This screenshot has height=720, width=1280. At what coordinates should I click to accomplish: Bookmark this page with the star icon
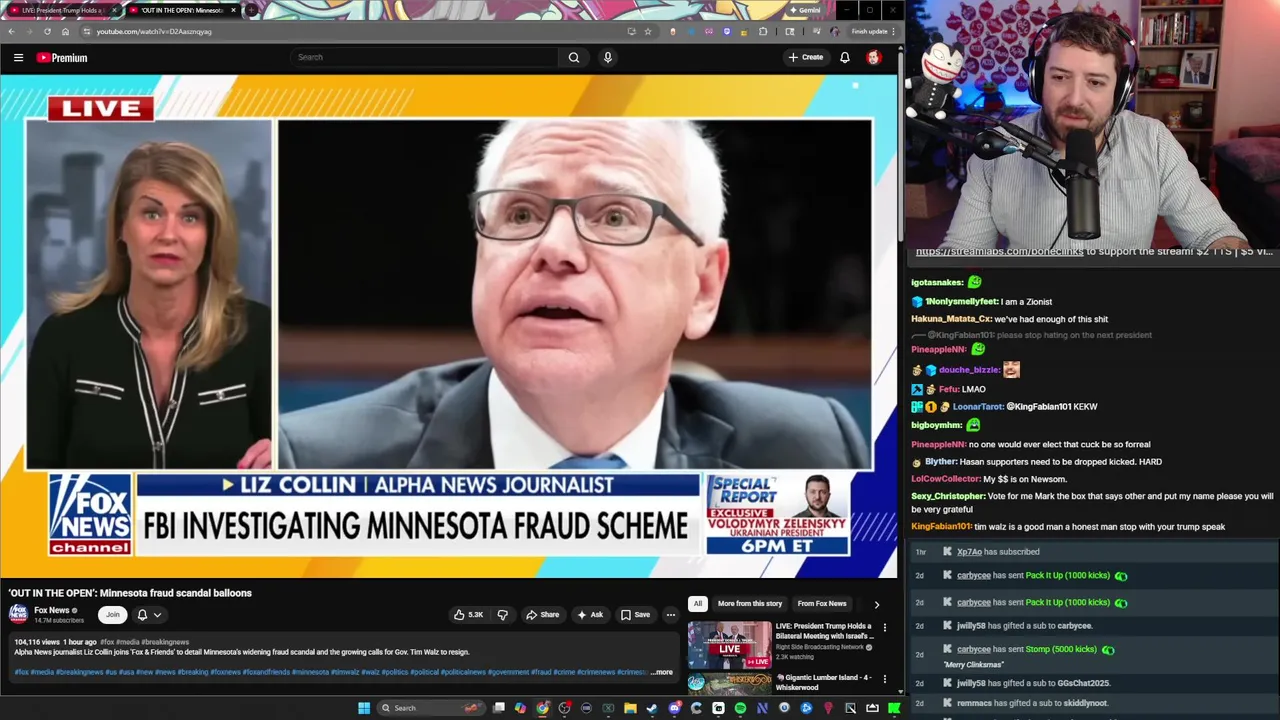(x=648, y=31)
